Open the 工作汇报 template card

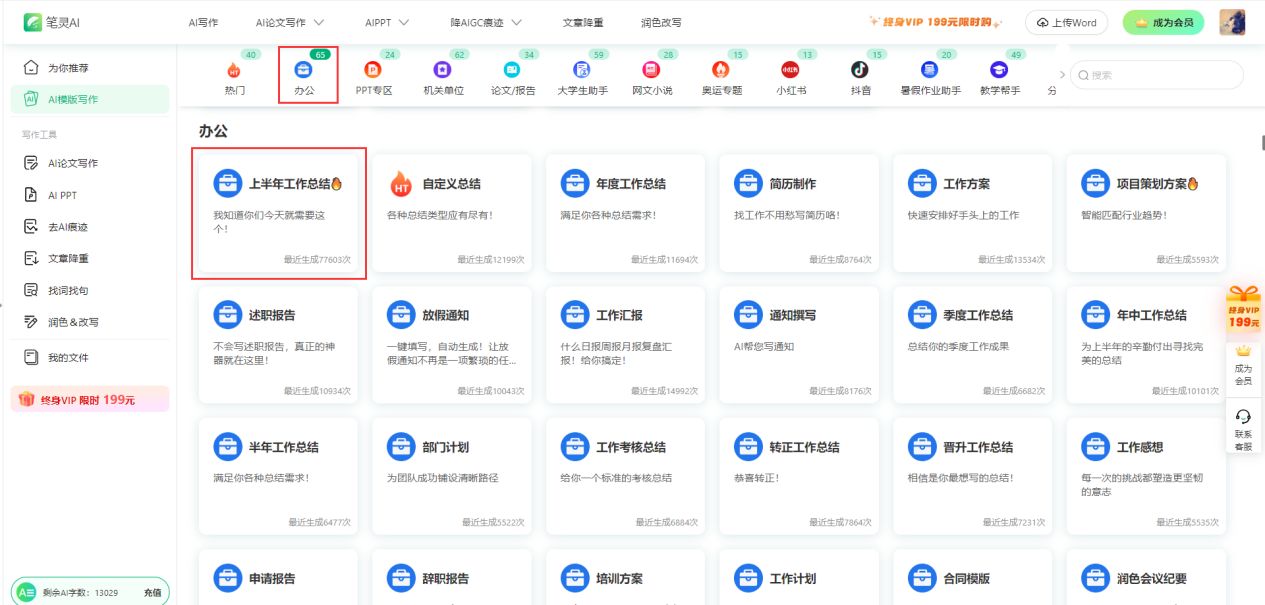pyautogui.click(x=626, y=345)
